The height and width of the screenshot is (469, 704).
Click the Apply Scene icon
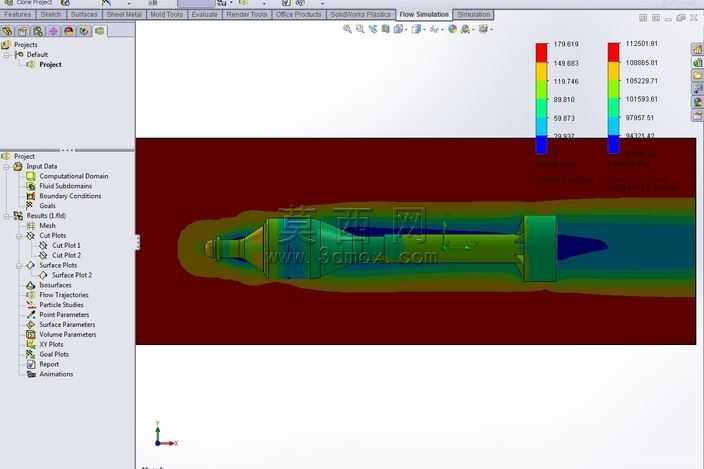point(466,29)
